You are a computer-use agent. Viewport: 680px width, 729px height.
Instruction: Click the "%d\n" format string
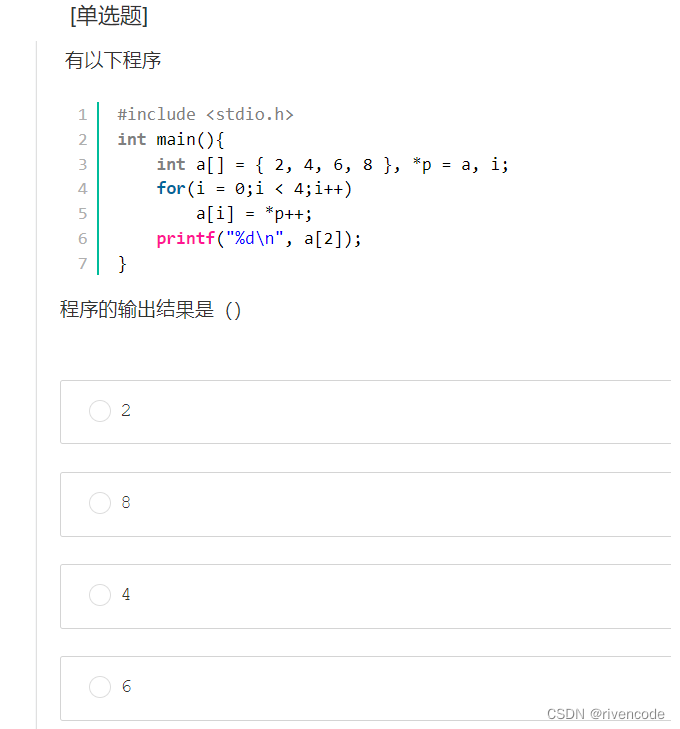pos(255,239)
